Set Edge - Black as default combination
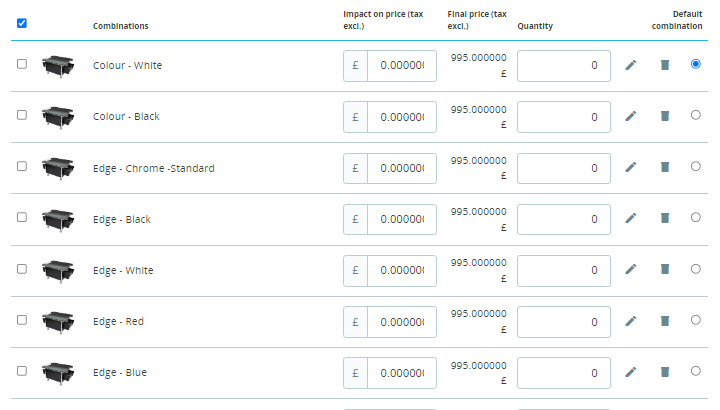Image resolution: width=720 pixels, height=410 pixels. [695, 217]
